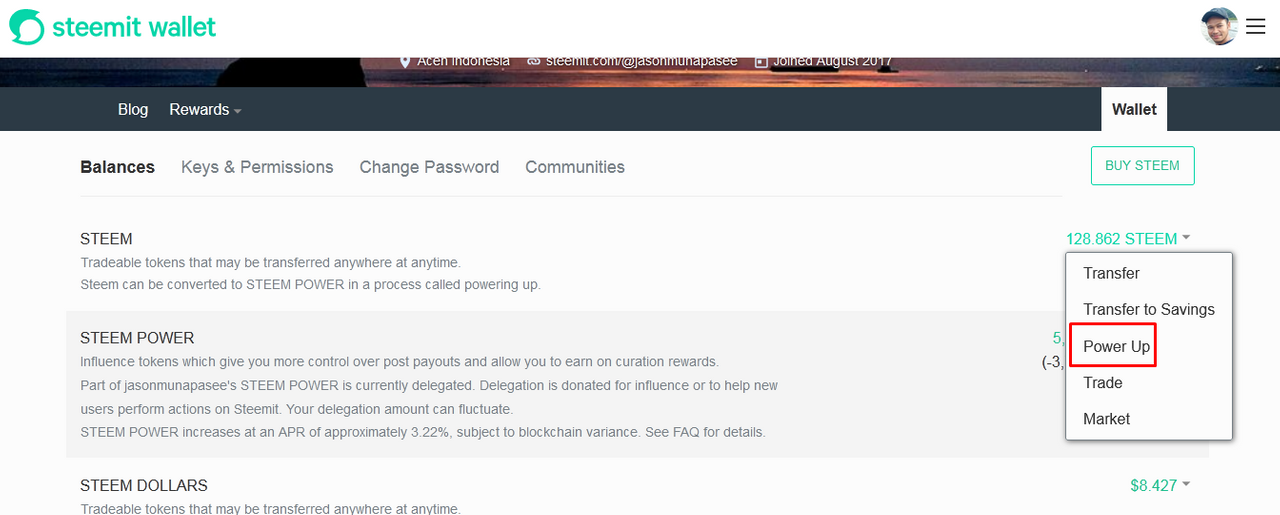Go to the Blog page

pos(133,110)
